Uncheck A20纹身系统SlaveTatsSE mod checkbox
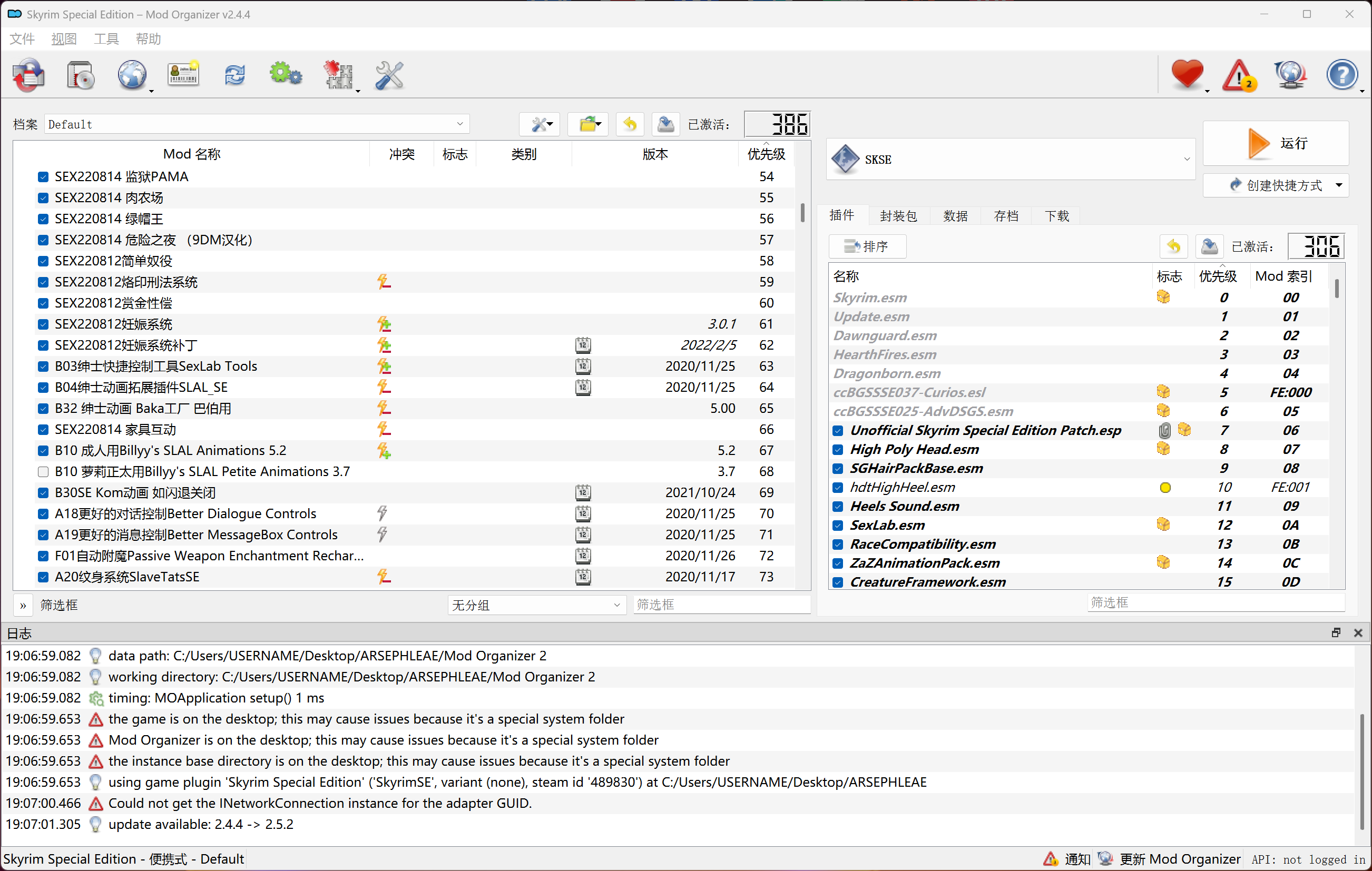Viewport: 1372px width, 871px height. (x=43, y=577)
